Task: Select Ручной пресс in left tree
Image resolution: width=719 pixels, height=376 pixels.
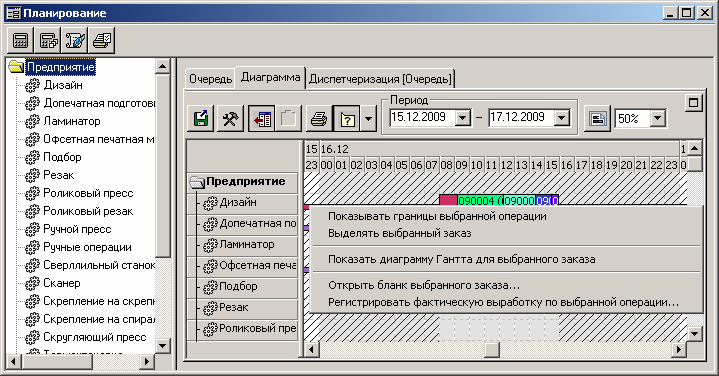Action: coord(77,229)
